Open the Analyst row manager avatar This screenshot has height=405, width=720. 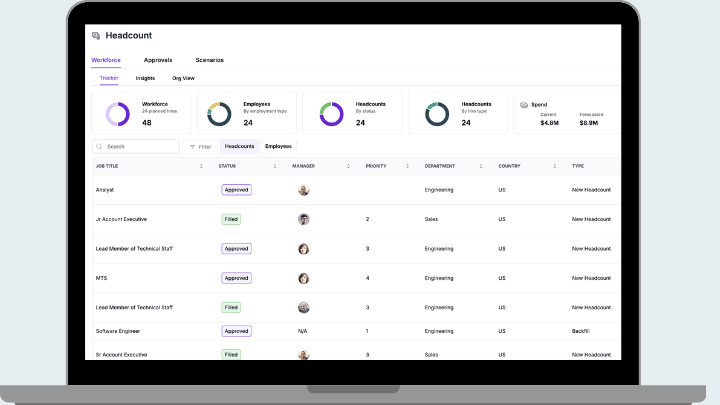click(303, 190)
